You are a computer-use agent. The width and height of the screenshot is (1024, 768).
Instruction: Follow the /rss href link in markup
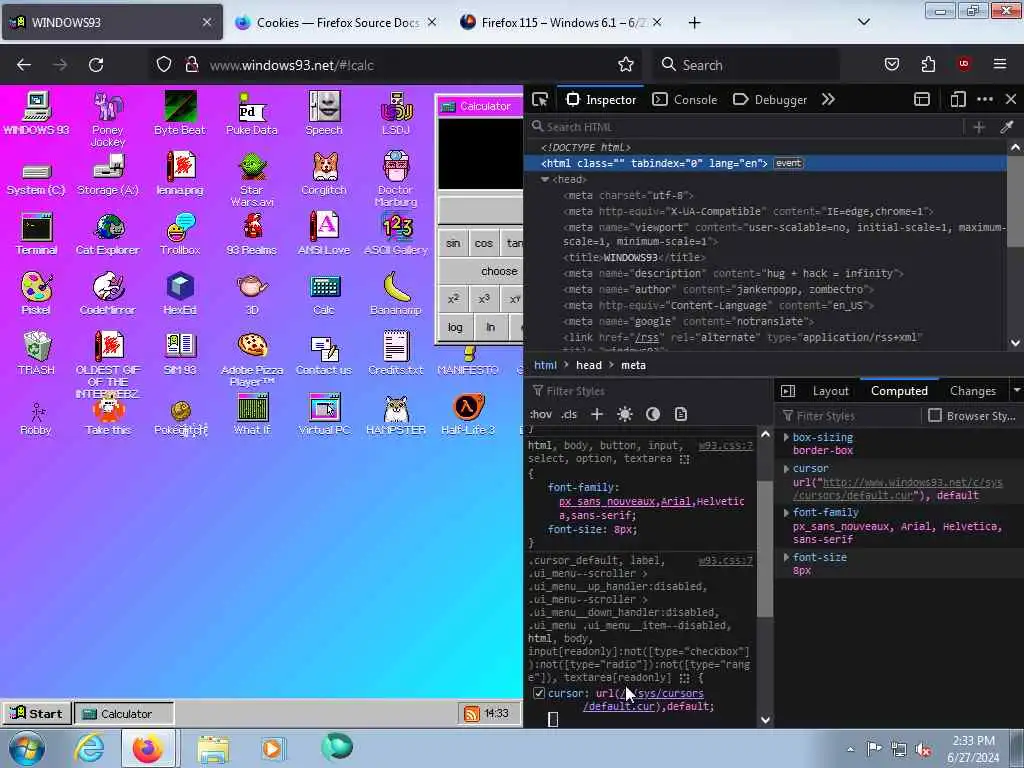649,338
